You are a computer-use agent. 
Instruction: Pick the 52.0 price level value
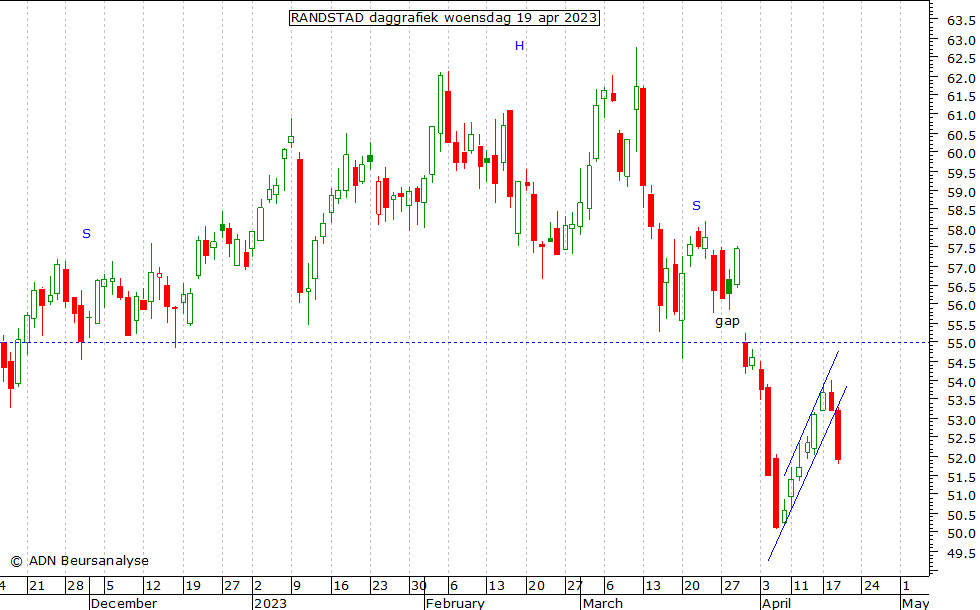pyautogui.click(x=961, y=459)
